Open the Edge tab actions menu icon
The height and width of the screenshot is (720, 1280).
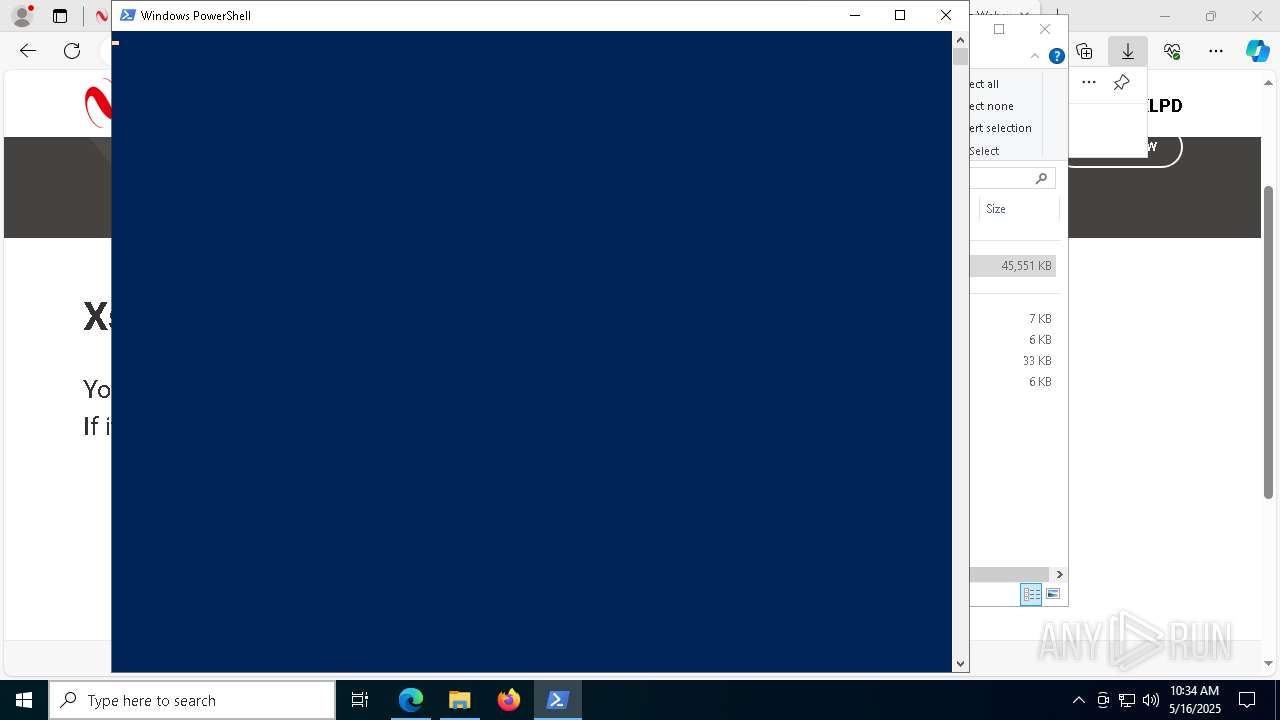click(60, 16)
